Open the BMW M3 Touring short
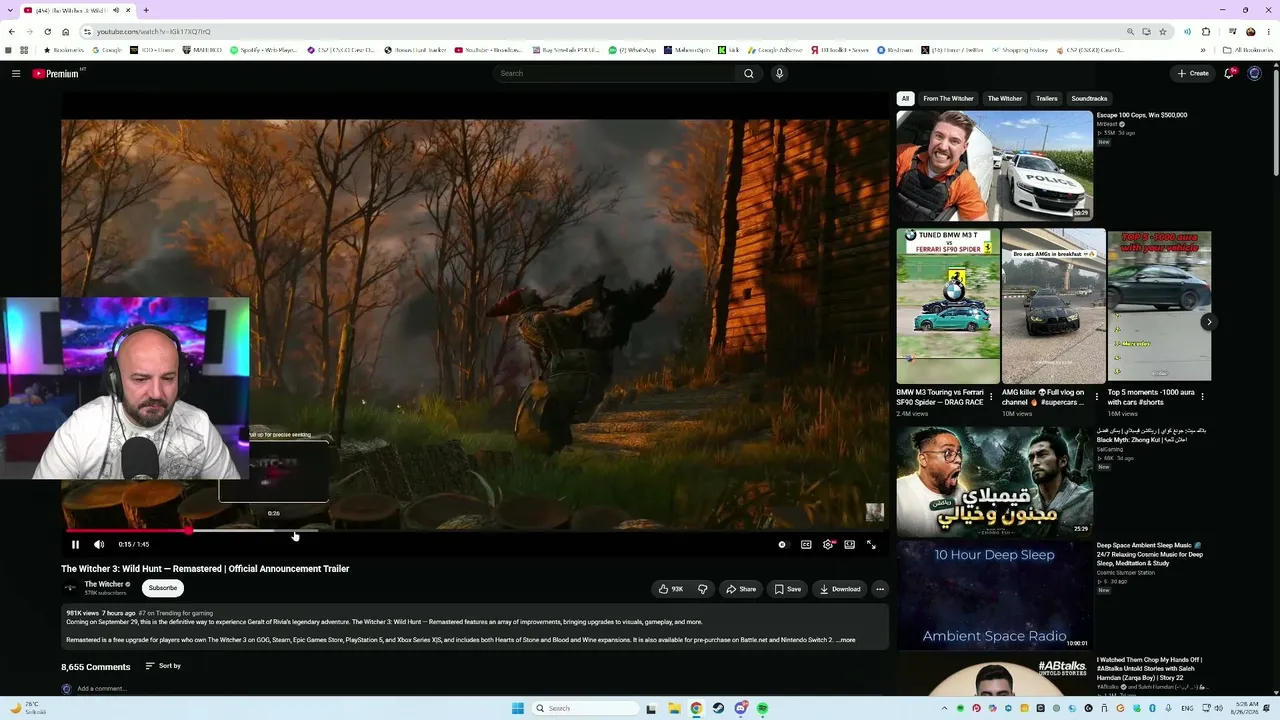This screenshot has height=720, width=1280. pos(948,306)
